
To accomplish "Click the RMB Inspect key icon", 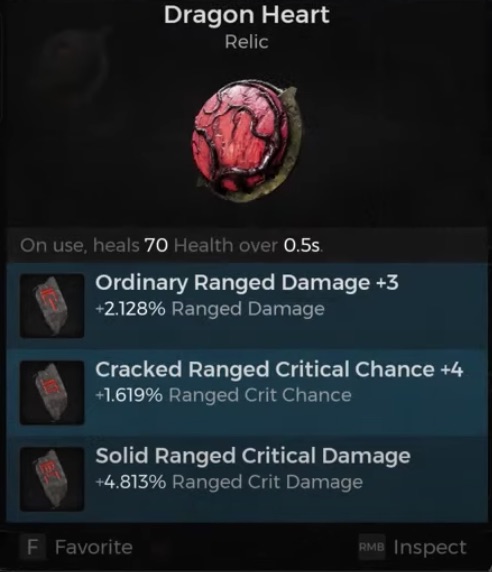I will pos(371,547).
